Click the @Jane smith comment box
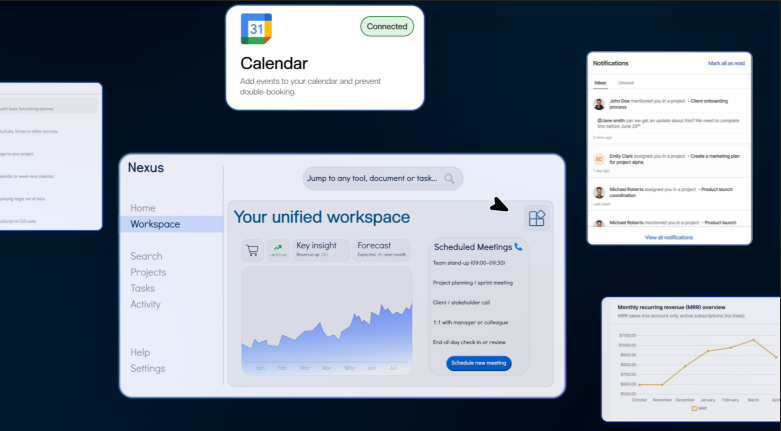Viewport: 781px width, 431px height. pyautogui.click(x=669, y=123)
